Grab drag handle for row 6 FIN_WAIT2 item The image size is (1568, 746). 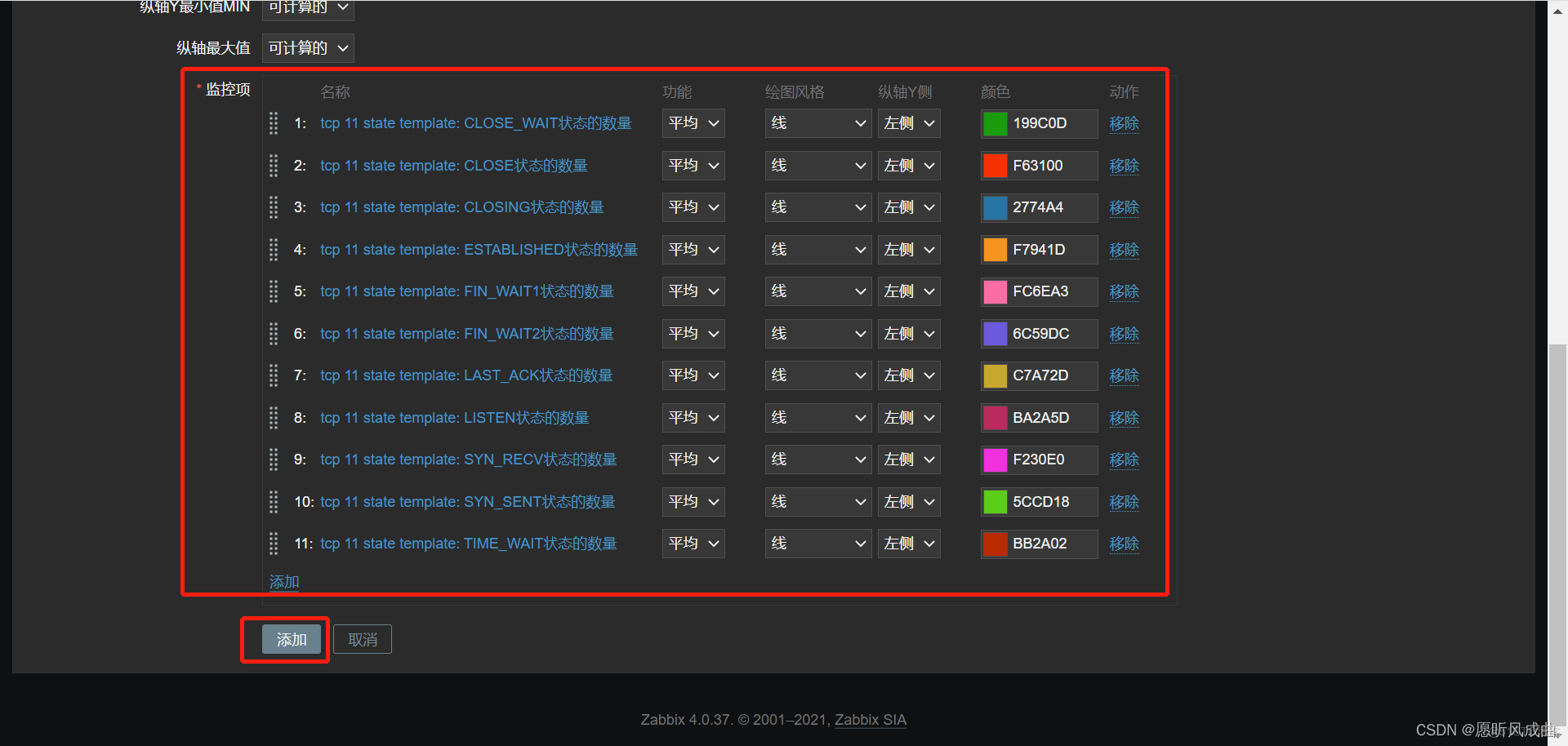[274, 334]
